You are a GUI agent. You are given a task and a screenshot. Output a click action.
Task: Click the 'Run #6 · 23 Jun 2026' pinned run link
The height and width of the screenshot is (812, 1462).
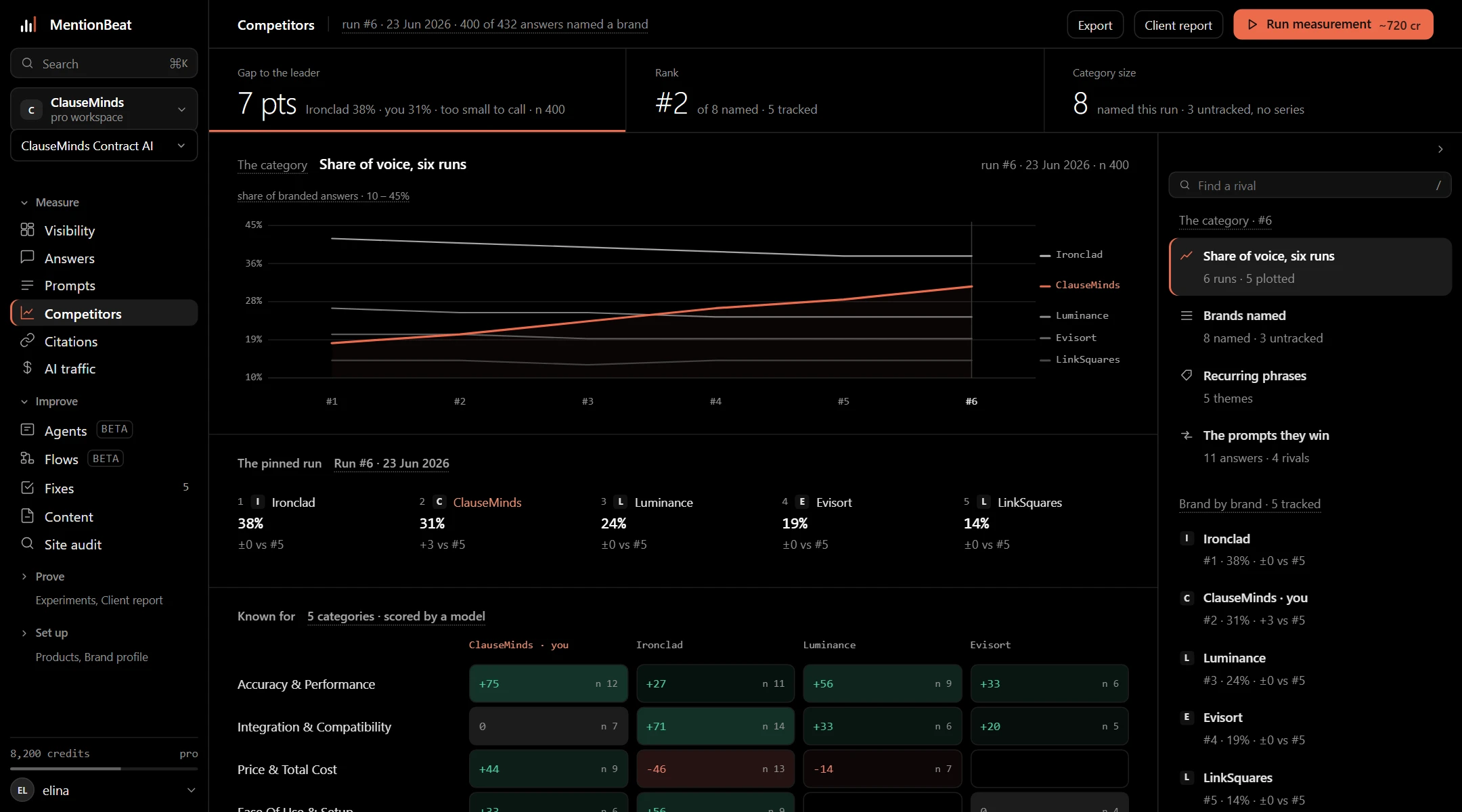point(391,464)
